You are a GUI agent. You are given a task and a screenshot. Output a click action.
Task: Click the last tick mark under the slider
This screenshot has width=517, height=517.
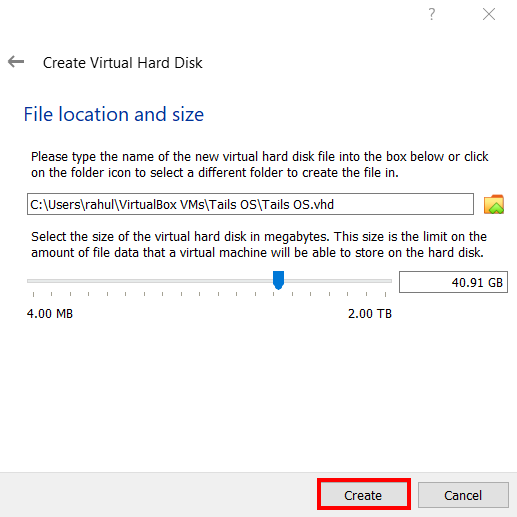(385, 294)
